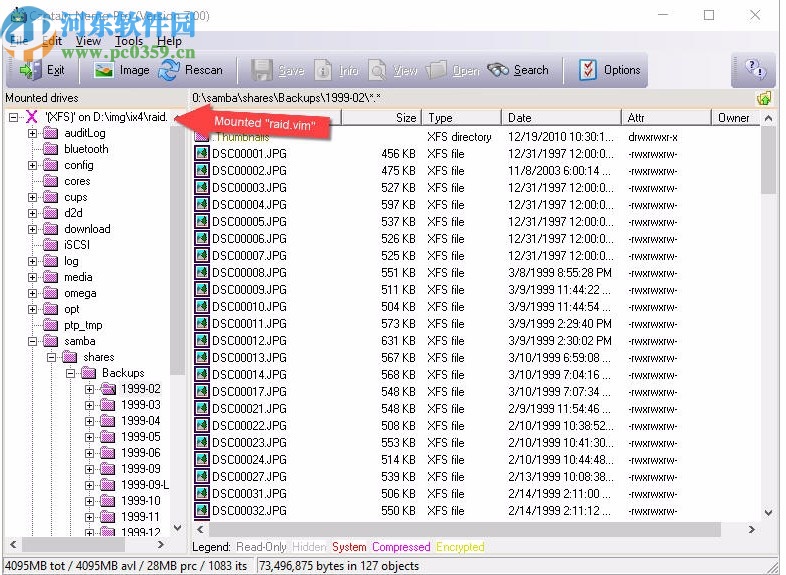786x575 pixels.
Task: Click the help question mark icon
Action: click(x=754, y=70)
